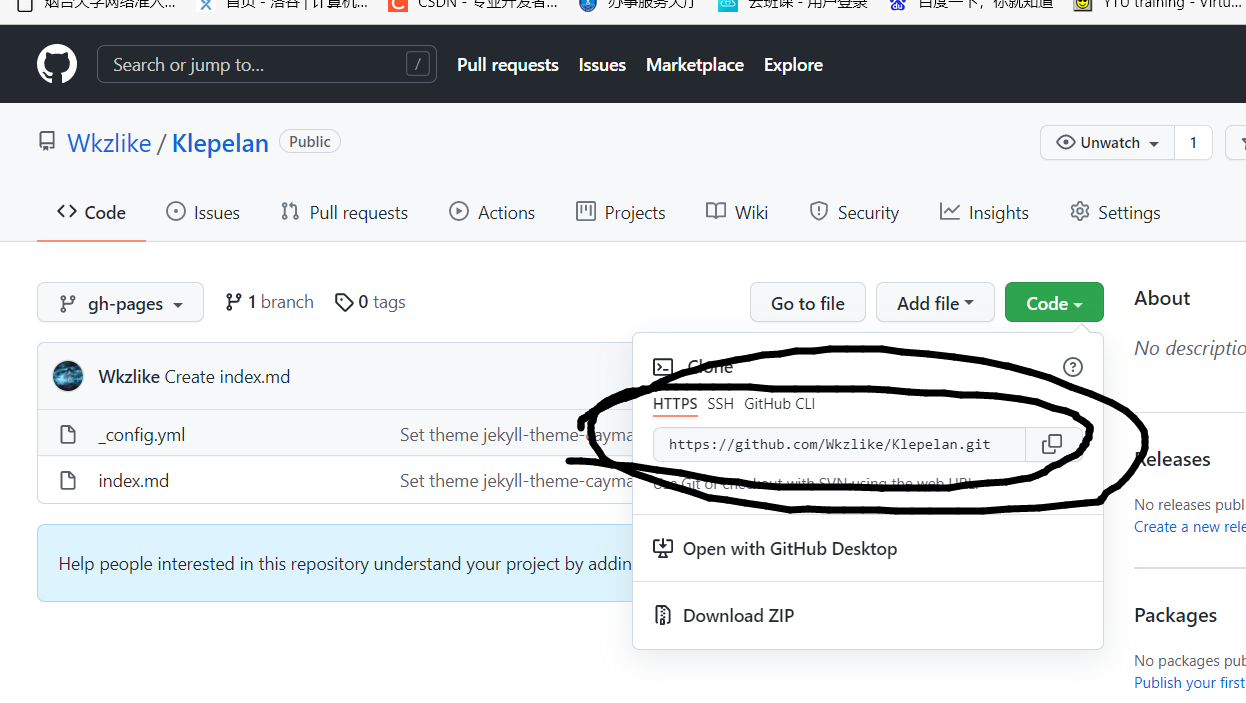The image size is (1246, 703).
Task: Select the HTTPS clone tab
Action: click(x=675, y=404)
